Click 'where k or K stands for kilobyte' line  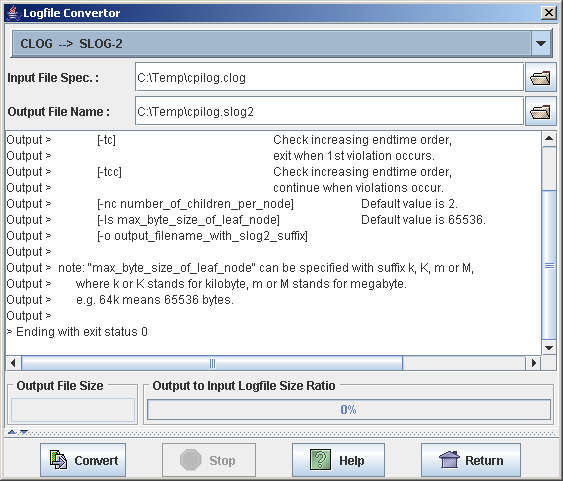pos(241,284)
